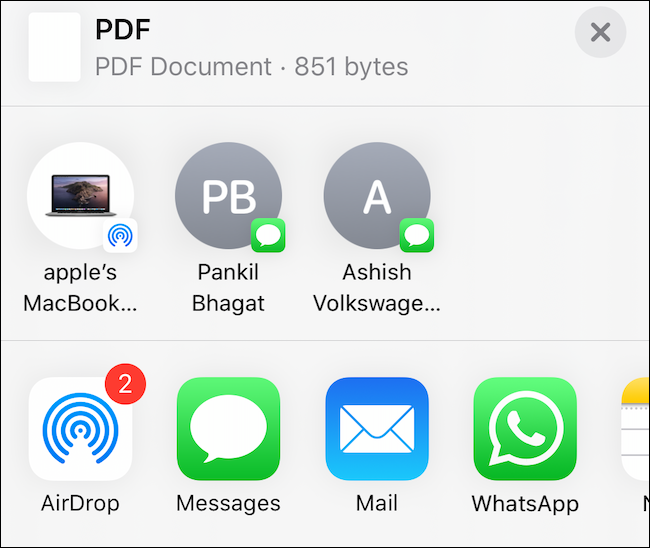
Task: Send the PDF with Mail icon
Action: pos(377,429)
